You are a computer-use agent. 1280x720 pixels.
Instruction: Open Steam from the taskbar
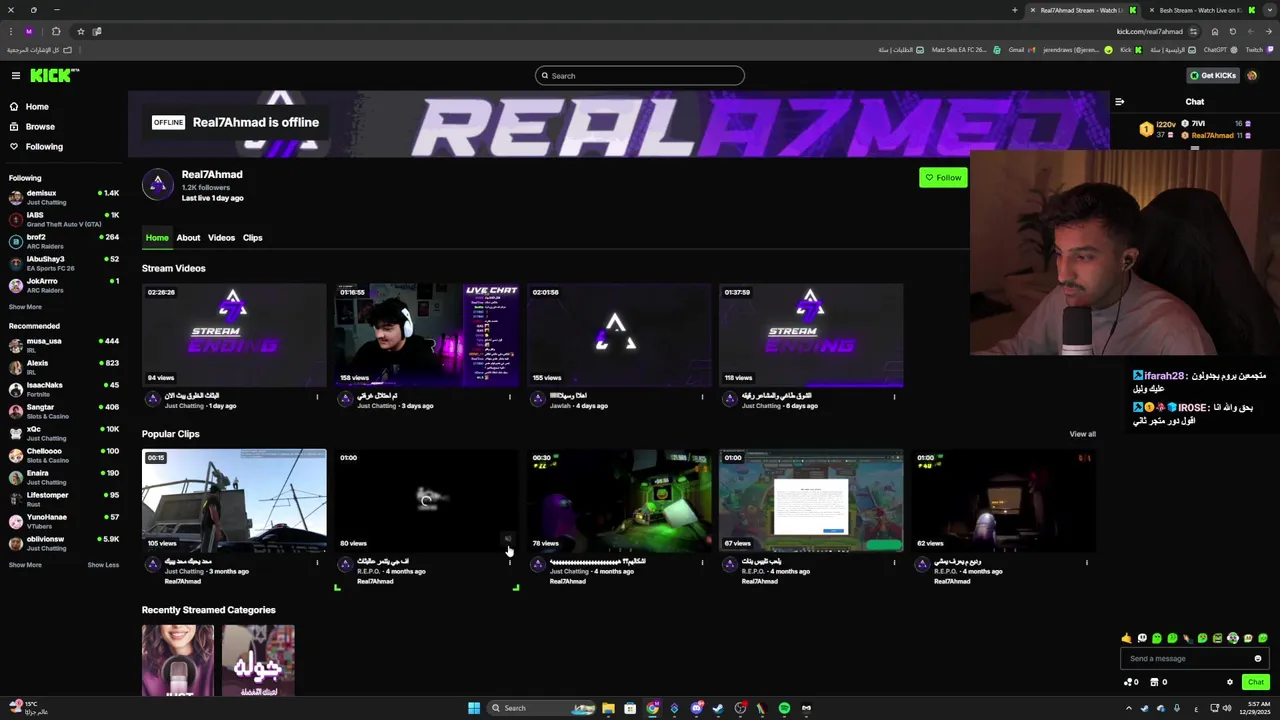pyautogui.click(x=718, y=708)
